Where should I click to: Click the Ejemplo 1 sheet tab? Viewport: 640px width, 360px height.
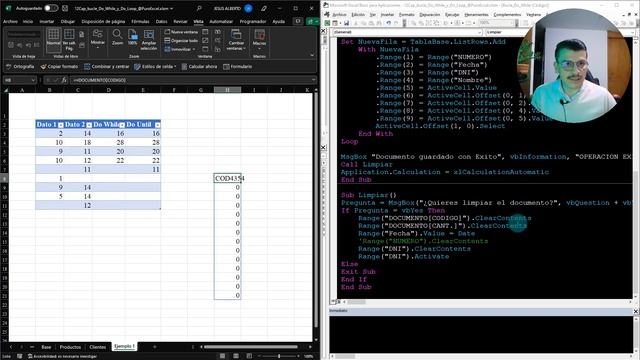tap(124, 347)
